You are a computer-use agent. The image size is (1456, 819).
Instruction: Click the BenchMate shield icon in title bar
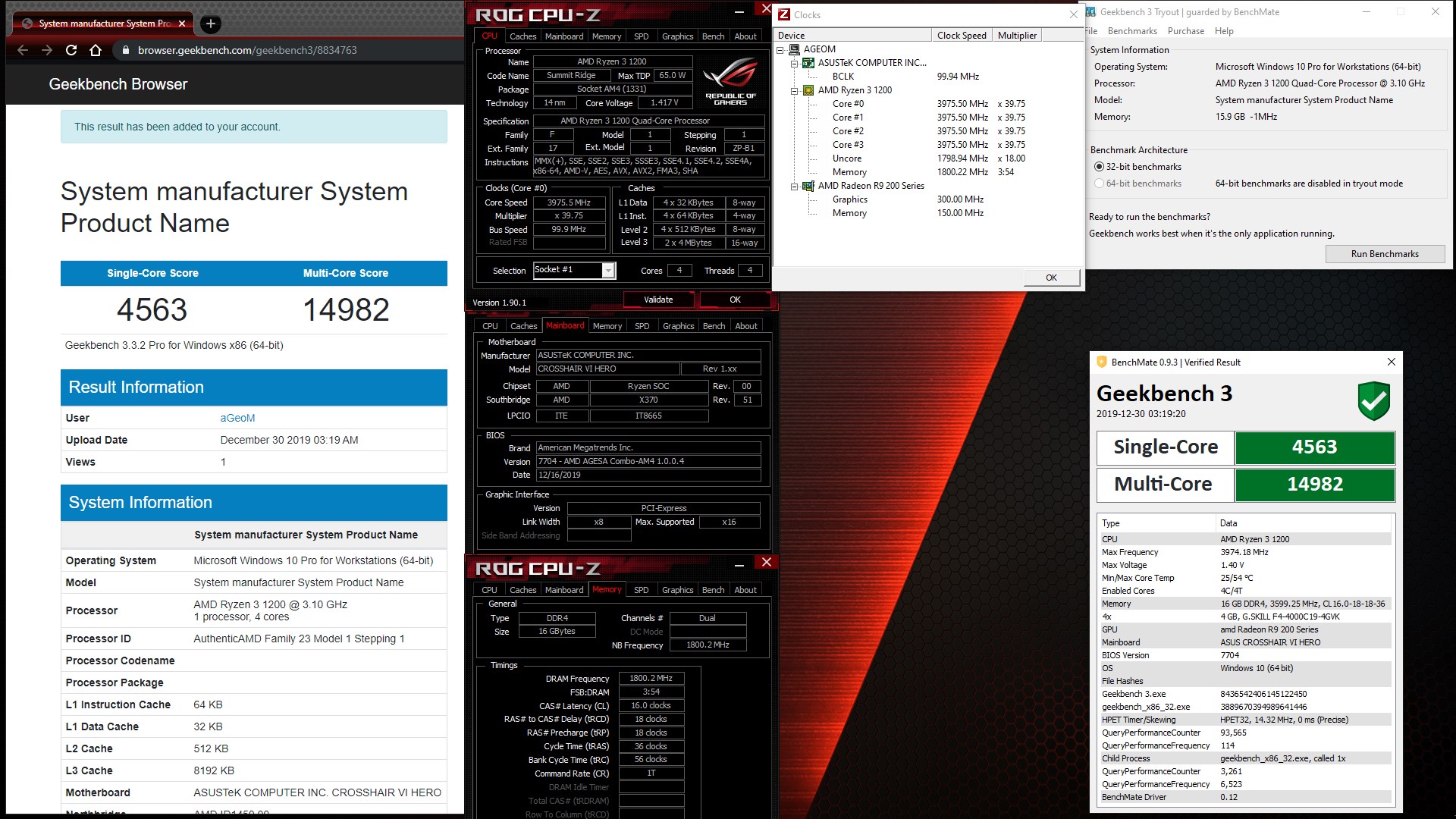(x=1102, y=362)
